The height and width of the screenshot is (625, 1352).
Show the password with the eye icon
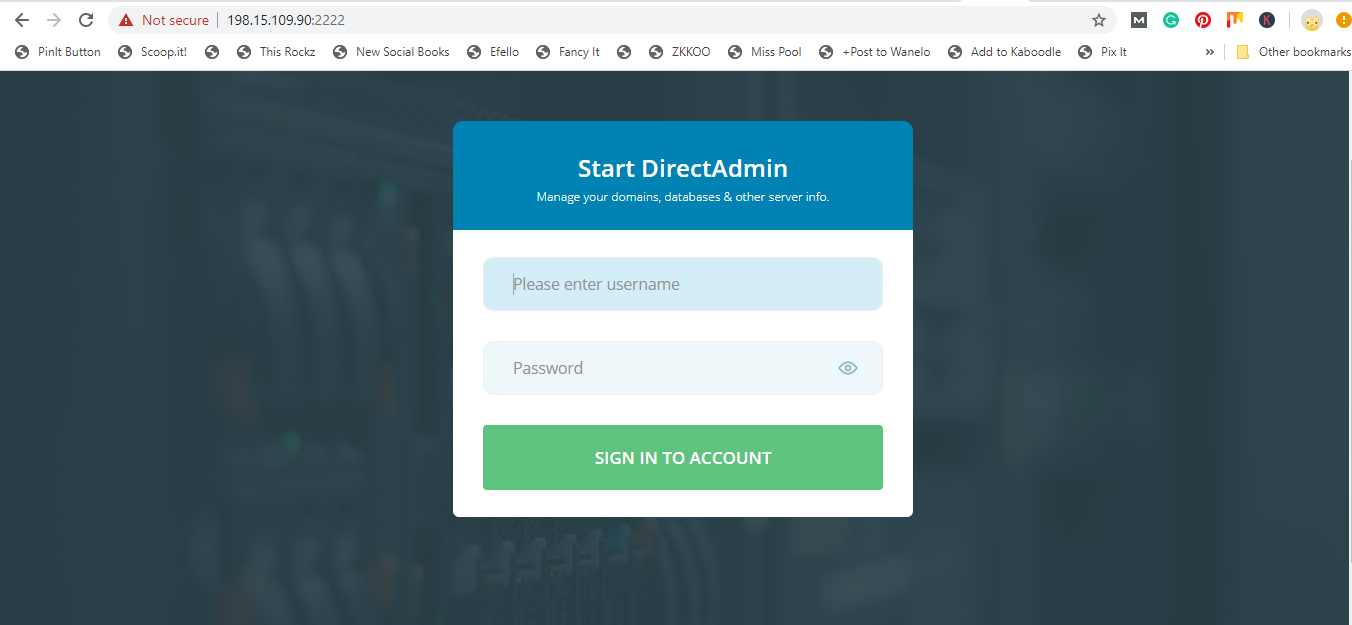pos(848,368)
